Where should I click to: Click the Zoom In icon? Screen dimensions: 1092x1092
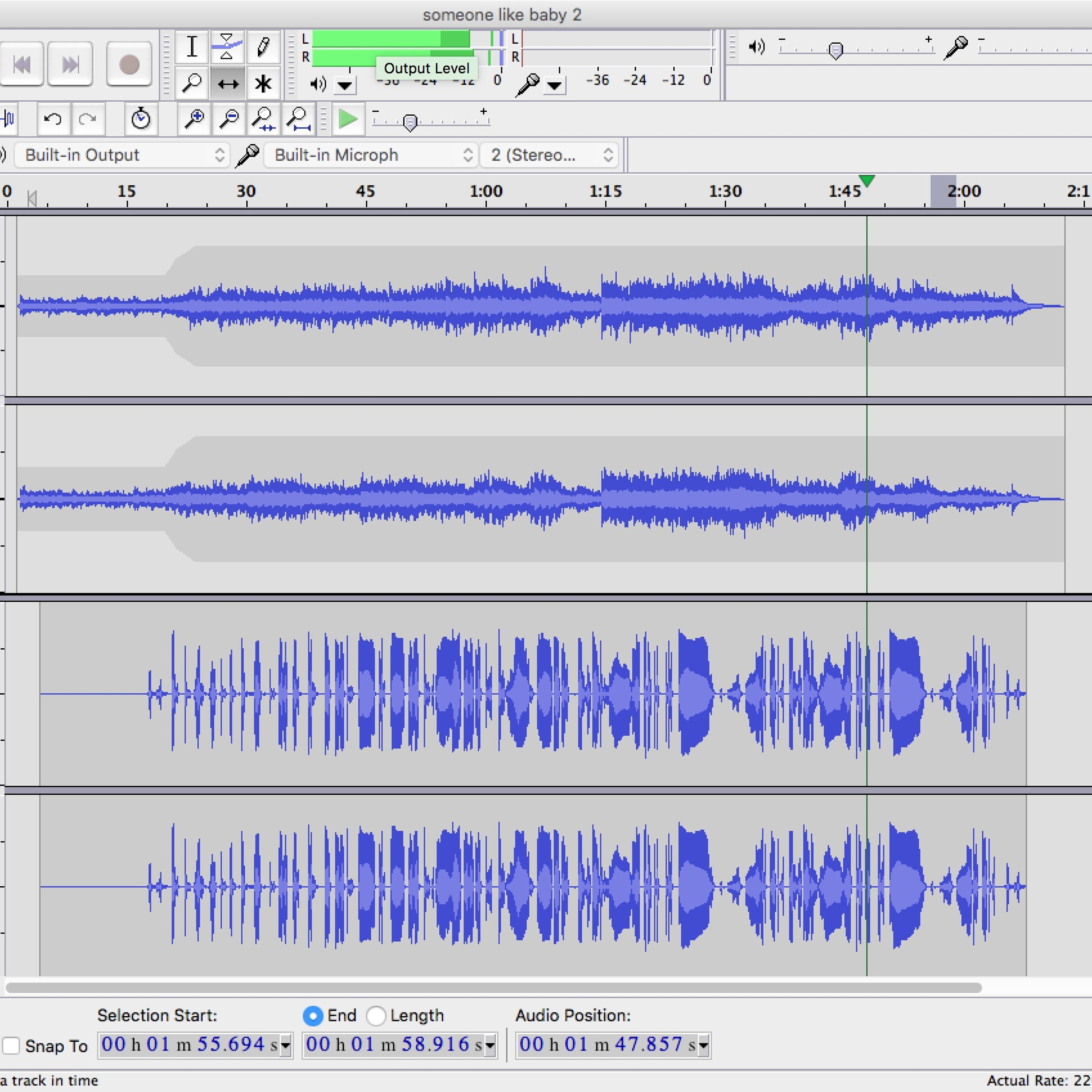194,119
